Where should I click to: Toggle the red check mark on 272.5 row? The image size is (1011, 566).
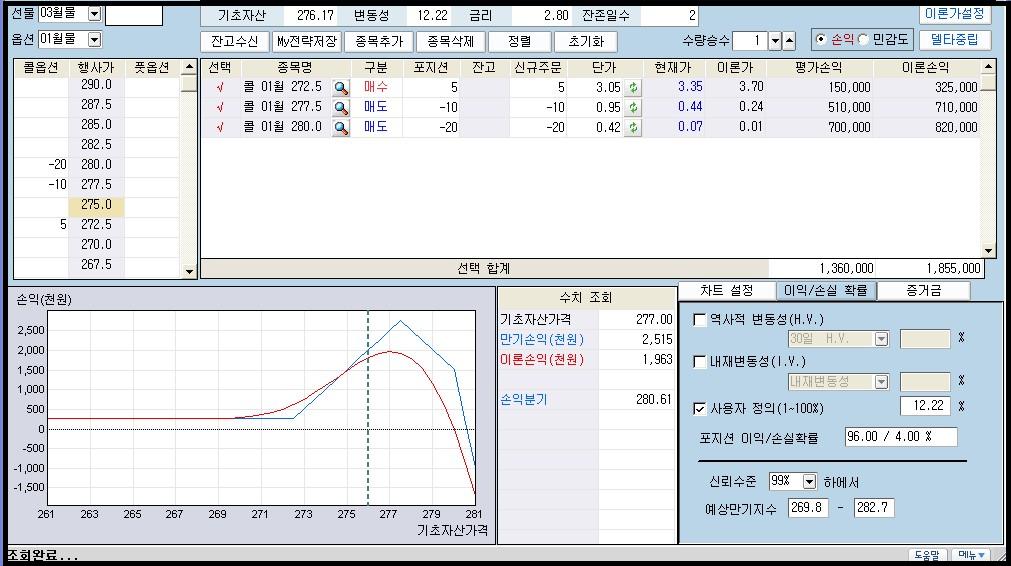coord(219,87)
